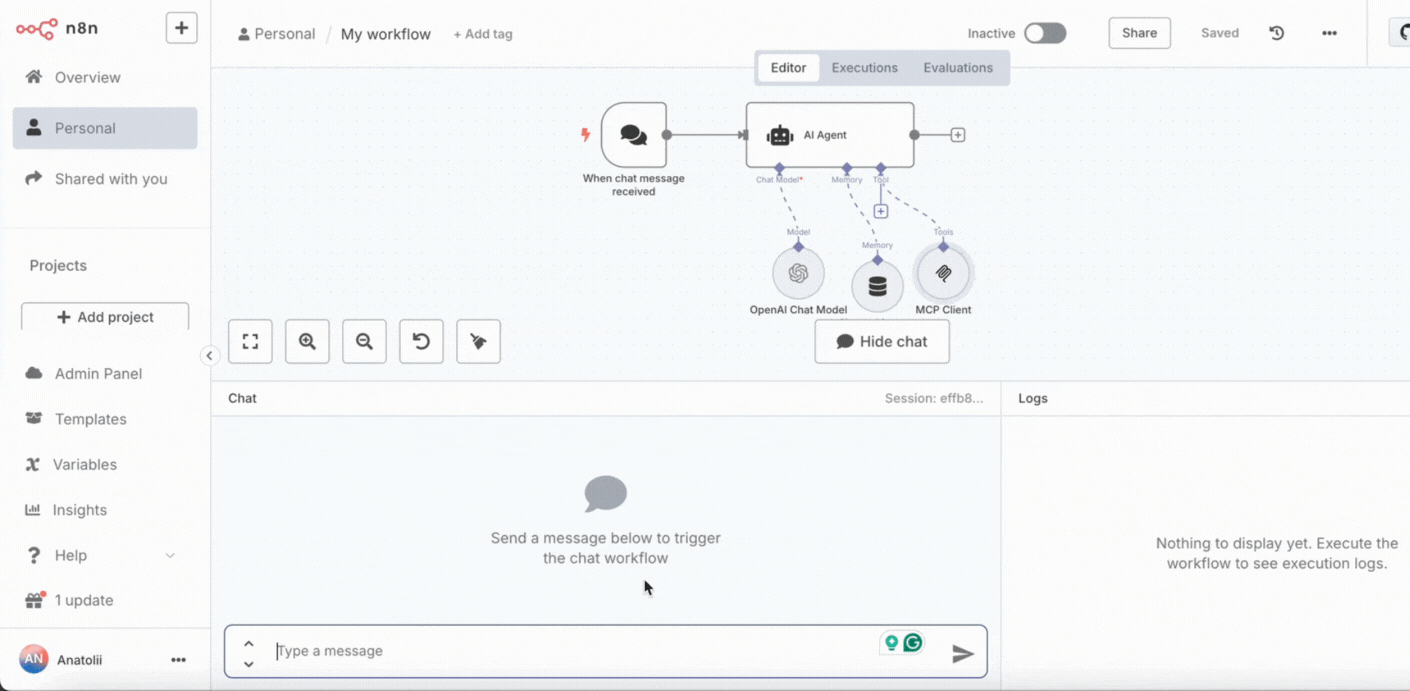Select the chat message trigger node

[634, 135]
